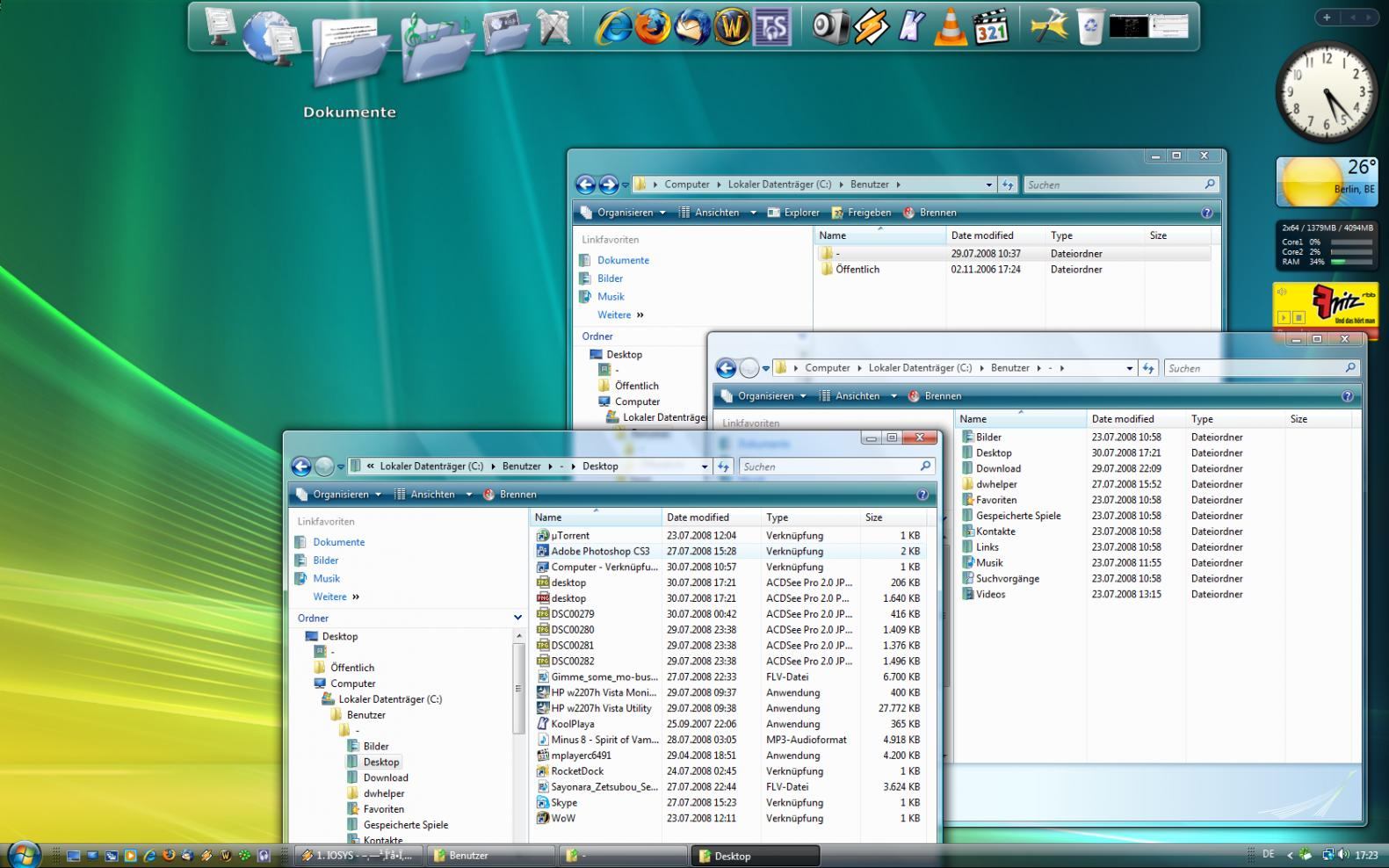
Task: Click Brennen in the middle window toolbar
Action: (x=935, y=396)
